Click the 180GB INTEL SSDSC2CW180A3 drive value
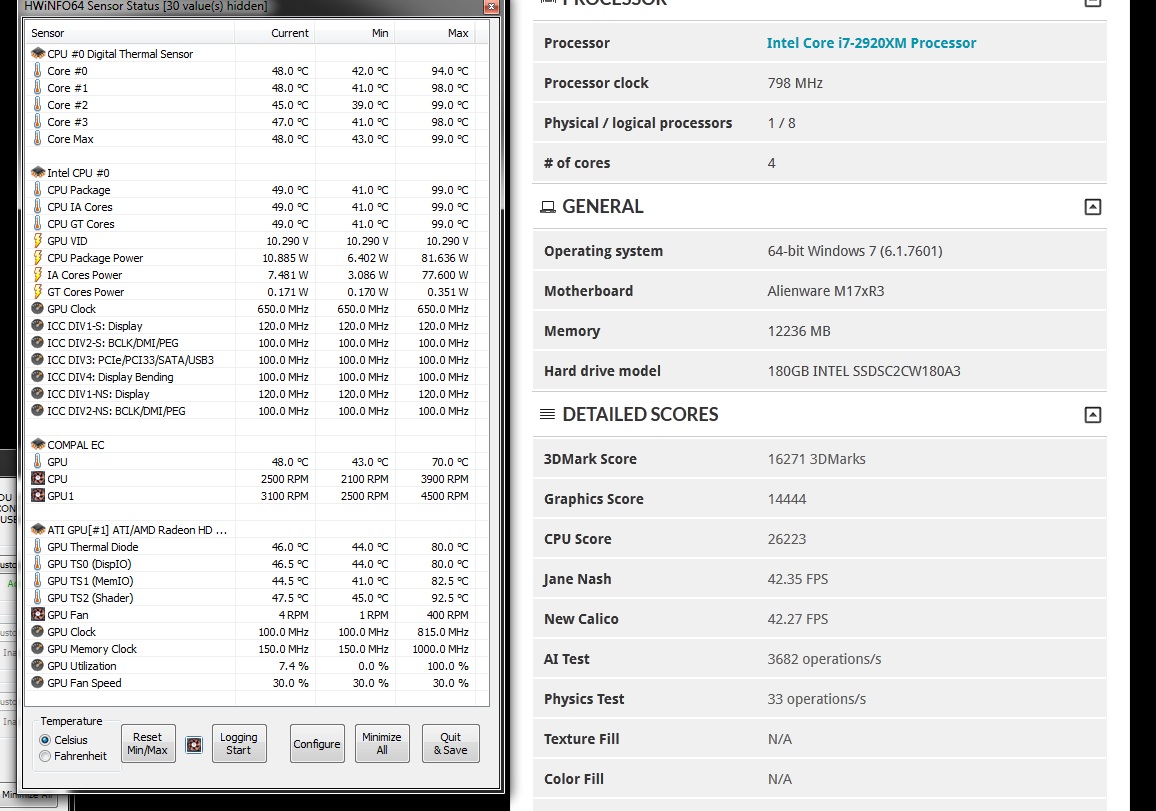This screenshot has width=1156, height=811. pyautogui.click(x=864, y=371)
